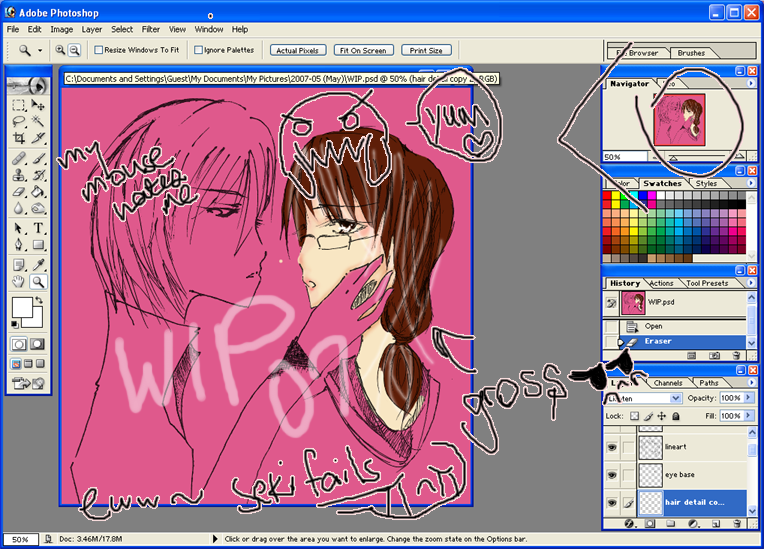Choose the Type tool

(x=38, y=228)
